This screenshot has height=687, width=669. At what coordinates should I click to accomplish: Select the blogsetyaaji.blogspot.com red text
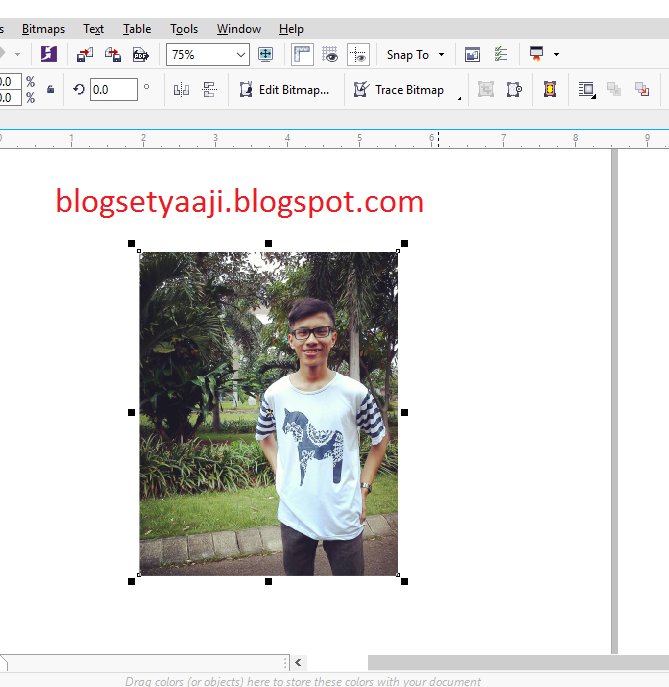tap(239, 202)
